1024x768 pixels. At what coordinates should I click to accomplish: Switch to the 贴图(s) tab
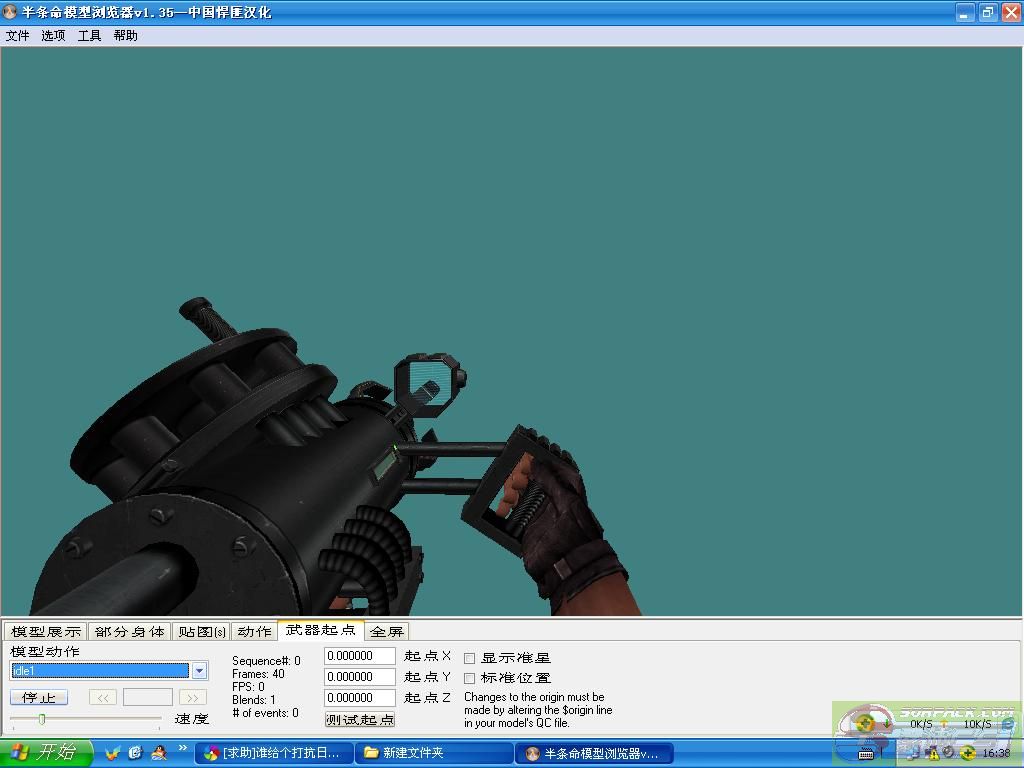tap(202, 631)
